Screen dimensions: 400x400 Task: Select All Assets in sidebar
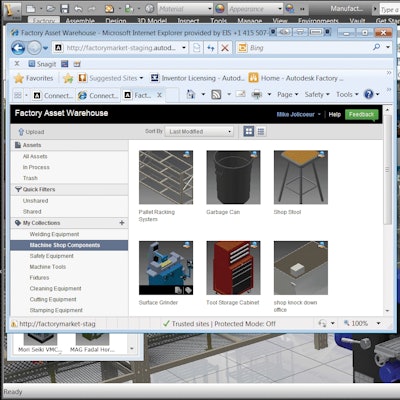[35, 156]
